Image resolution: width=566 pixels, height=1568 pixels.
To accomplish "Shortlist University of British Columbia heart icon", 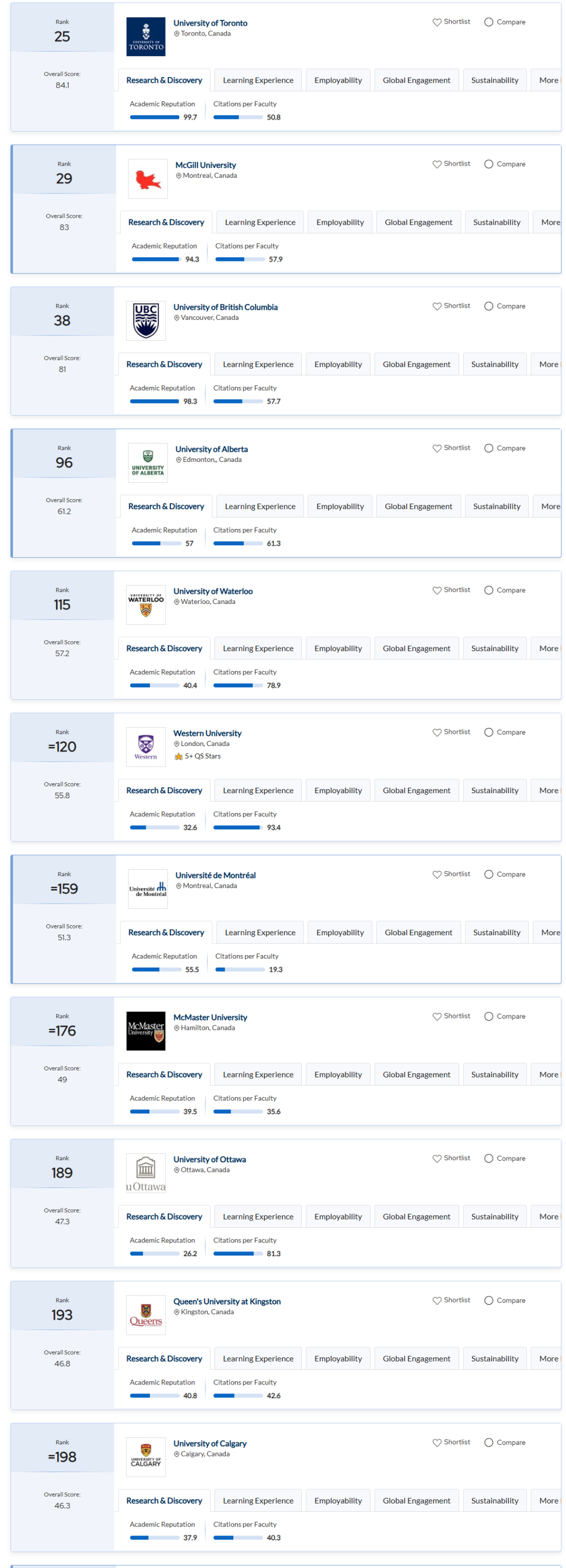I will pos(437,306).
